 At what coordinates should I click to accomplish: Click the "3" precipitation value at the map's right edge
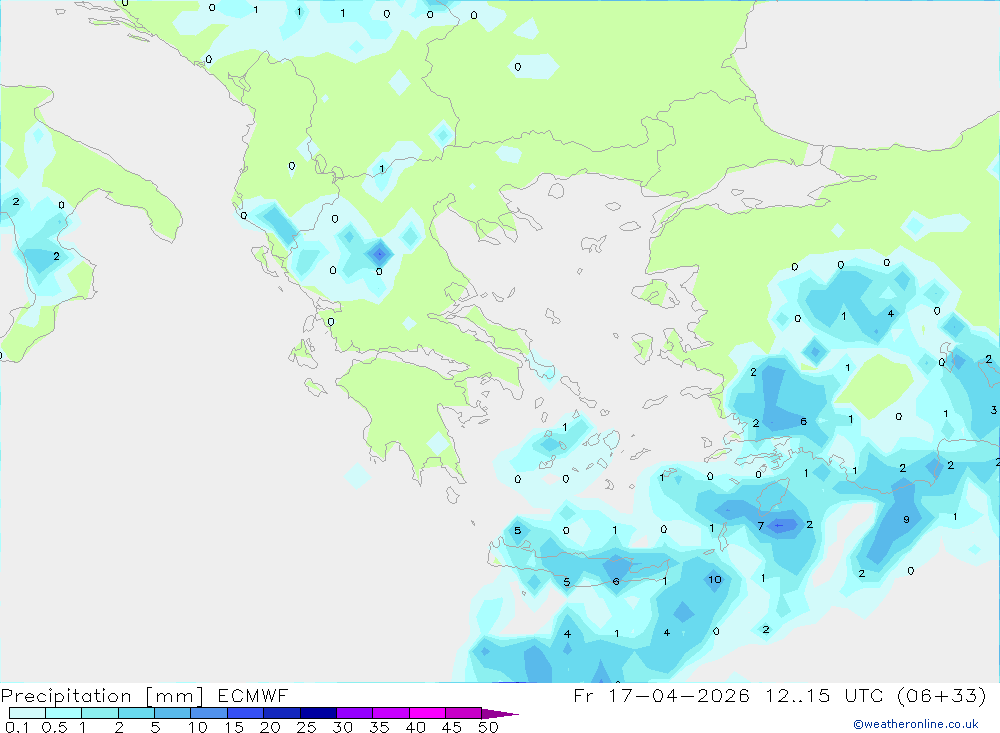click(994, 410)
